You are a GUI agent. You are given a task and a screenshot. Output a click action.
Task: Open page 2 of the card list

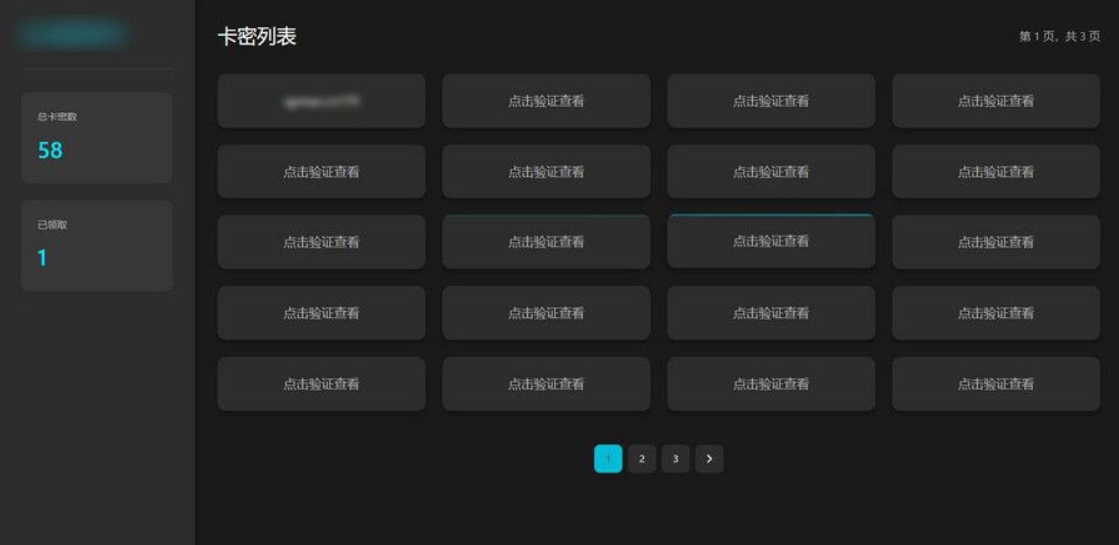[x=642, y=459]
